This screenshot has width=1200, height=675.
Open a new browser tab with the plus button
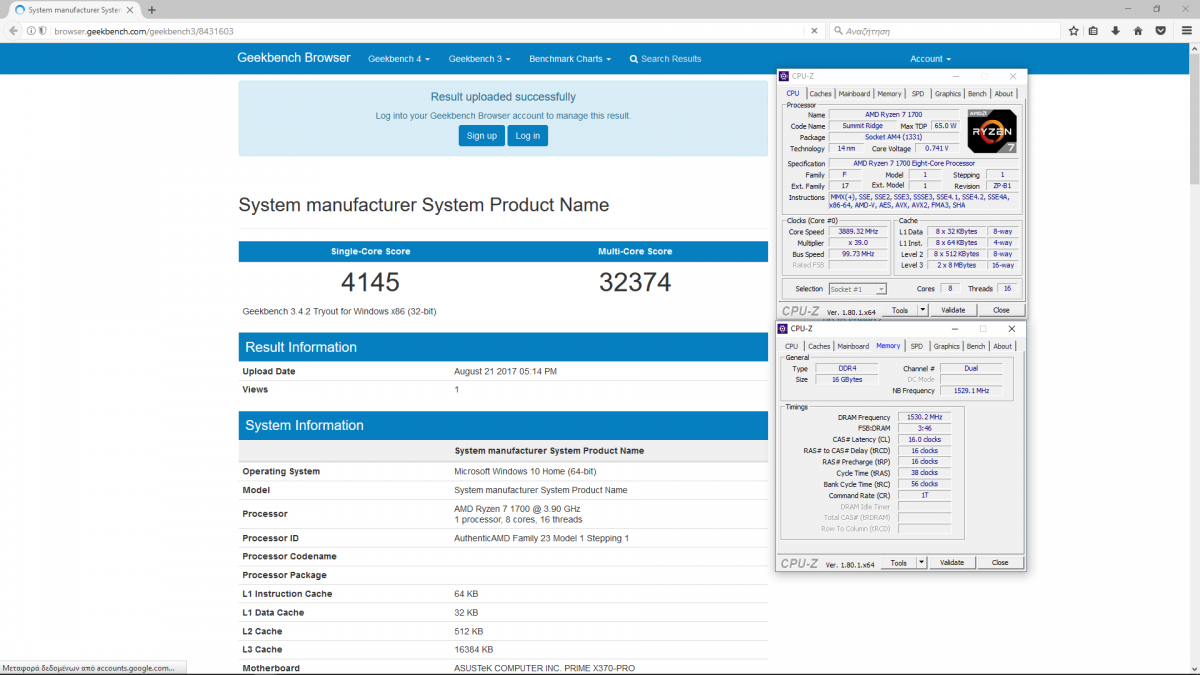(152, 10)
